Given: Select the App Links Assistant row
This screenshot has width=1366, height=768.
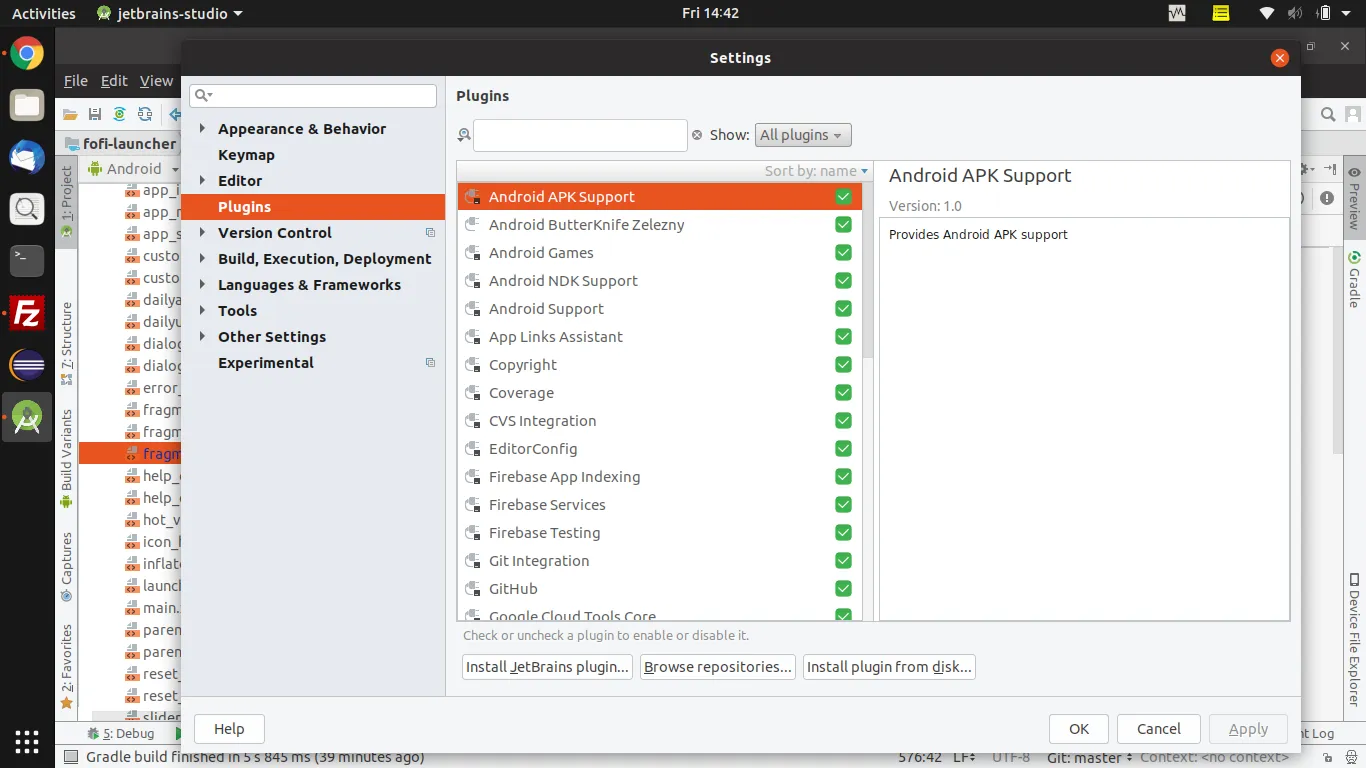Looking at the screenshot, I should coord(660,337).
